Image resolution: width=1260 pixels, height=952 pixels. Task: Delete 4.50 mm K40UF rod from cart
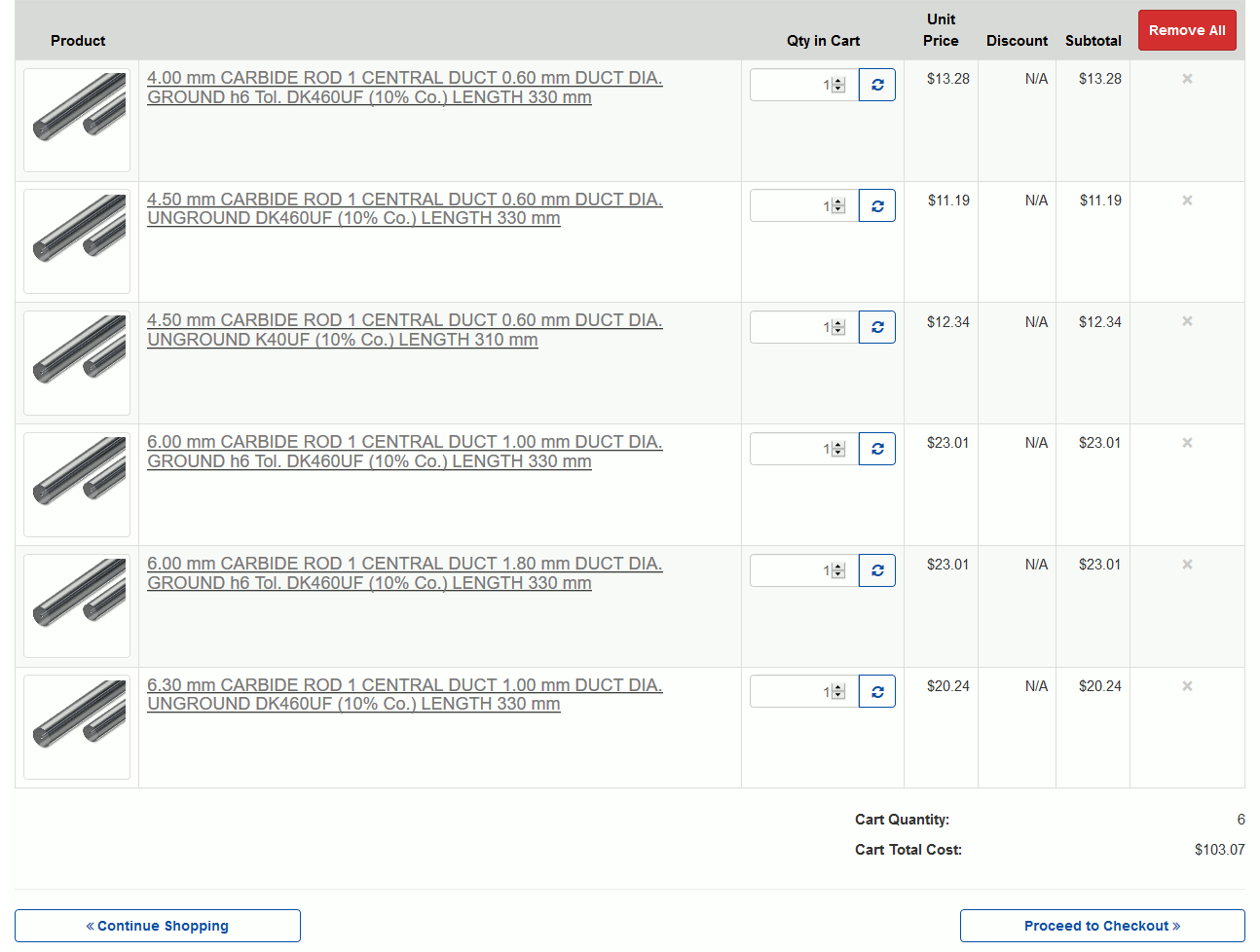1187,321
